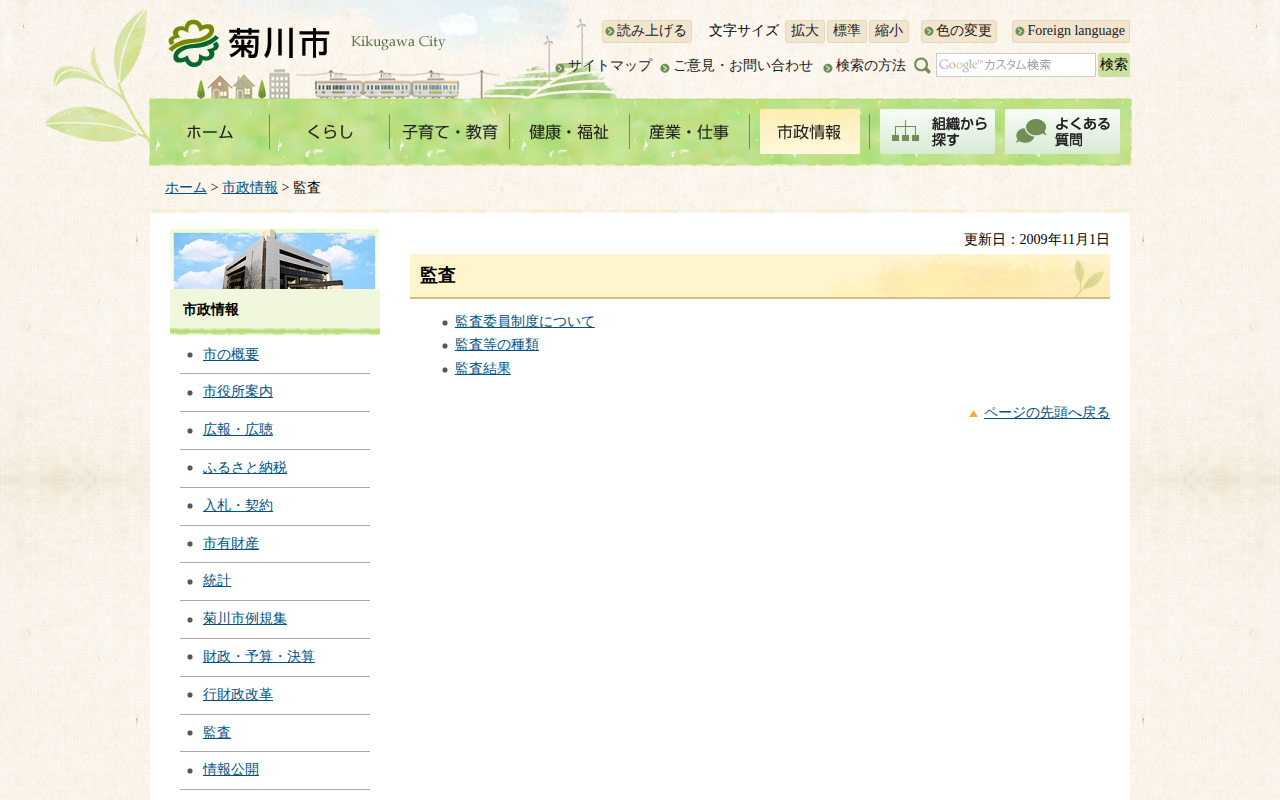1280x800 pixels.
Task: Focus the Google custom search field
Action: 1016,65
